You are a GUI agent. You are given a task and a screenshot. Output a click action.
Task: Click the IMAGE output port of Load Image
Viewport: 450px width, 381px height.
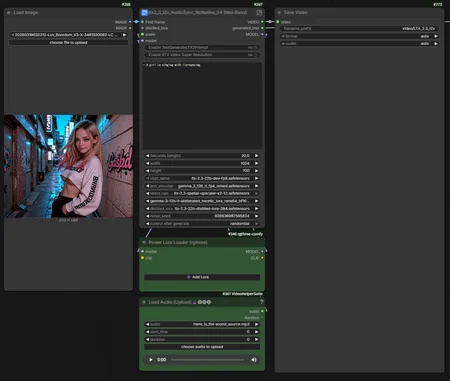coord(130,22)
